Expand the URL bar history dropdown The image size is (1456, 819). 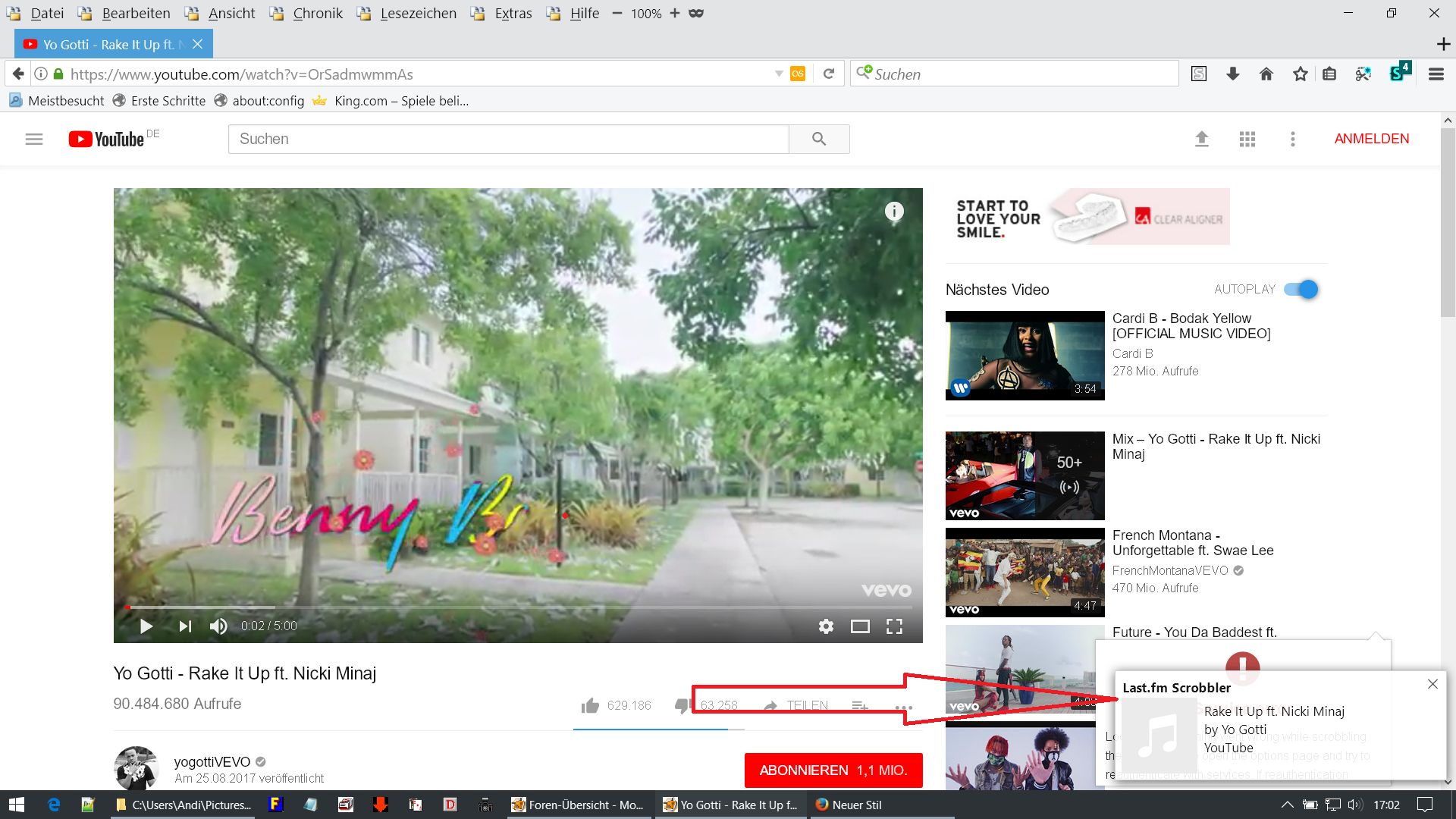(778, 74)
